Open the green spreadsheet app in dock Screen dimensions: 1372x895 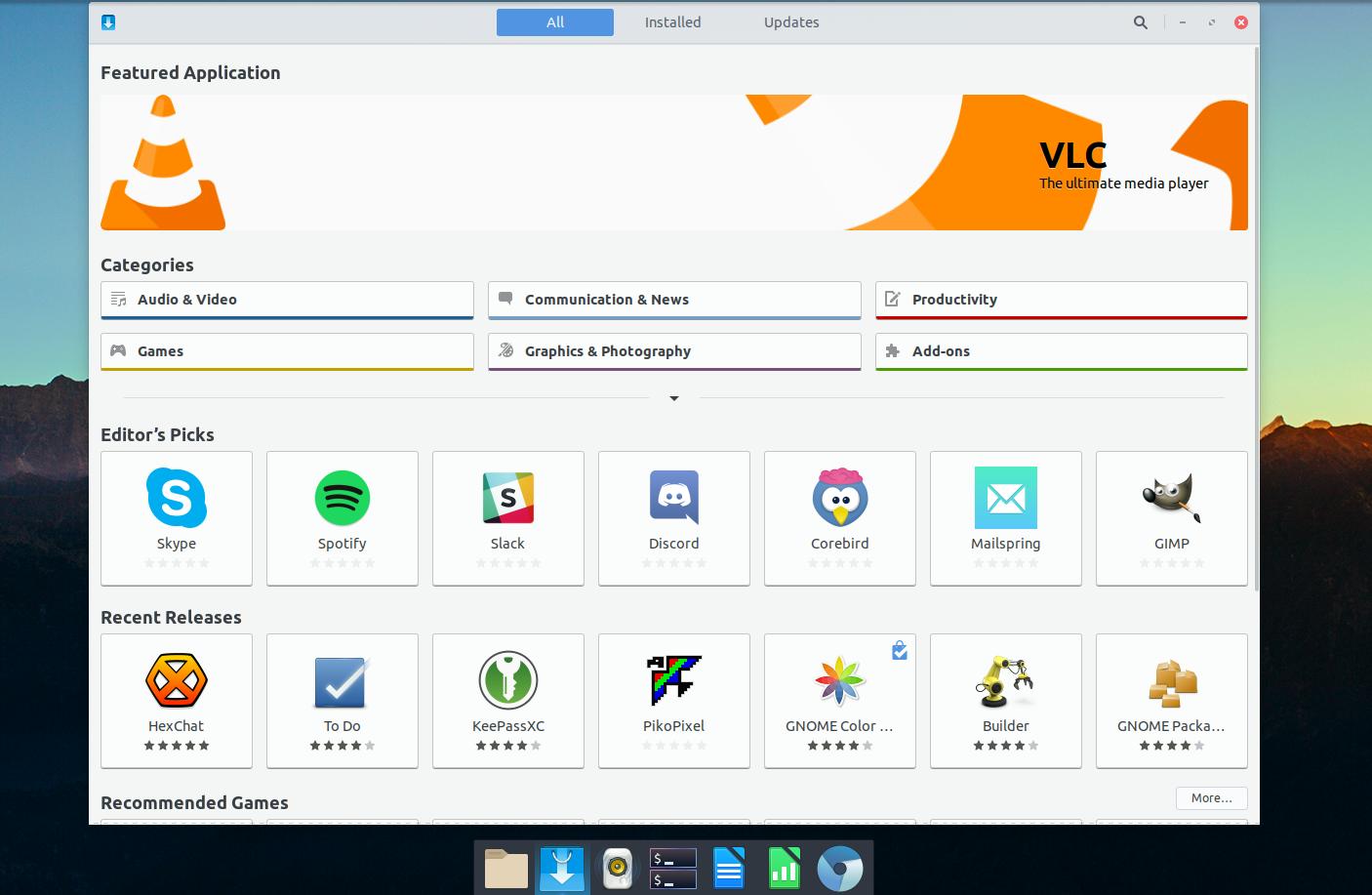tap(785, 869)
